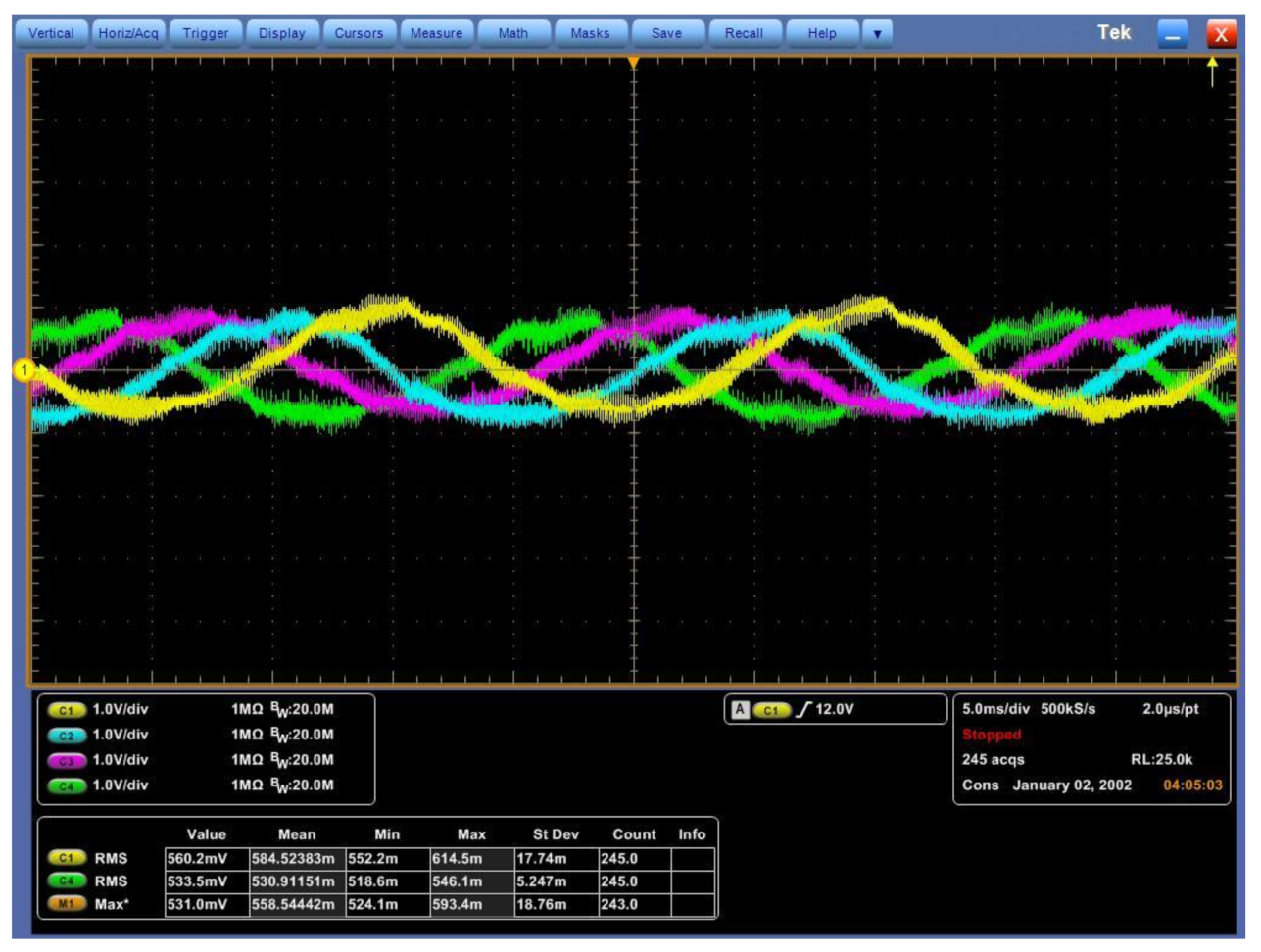Select the C4 green channel badge
This screenshot has height=952, width=1261.
(66, 786)
